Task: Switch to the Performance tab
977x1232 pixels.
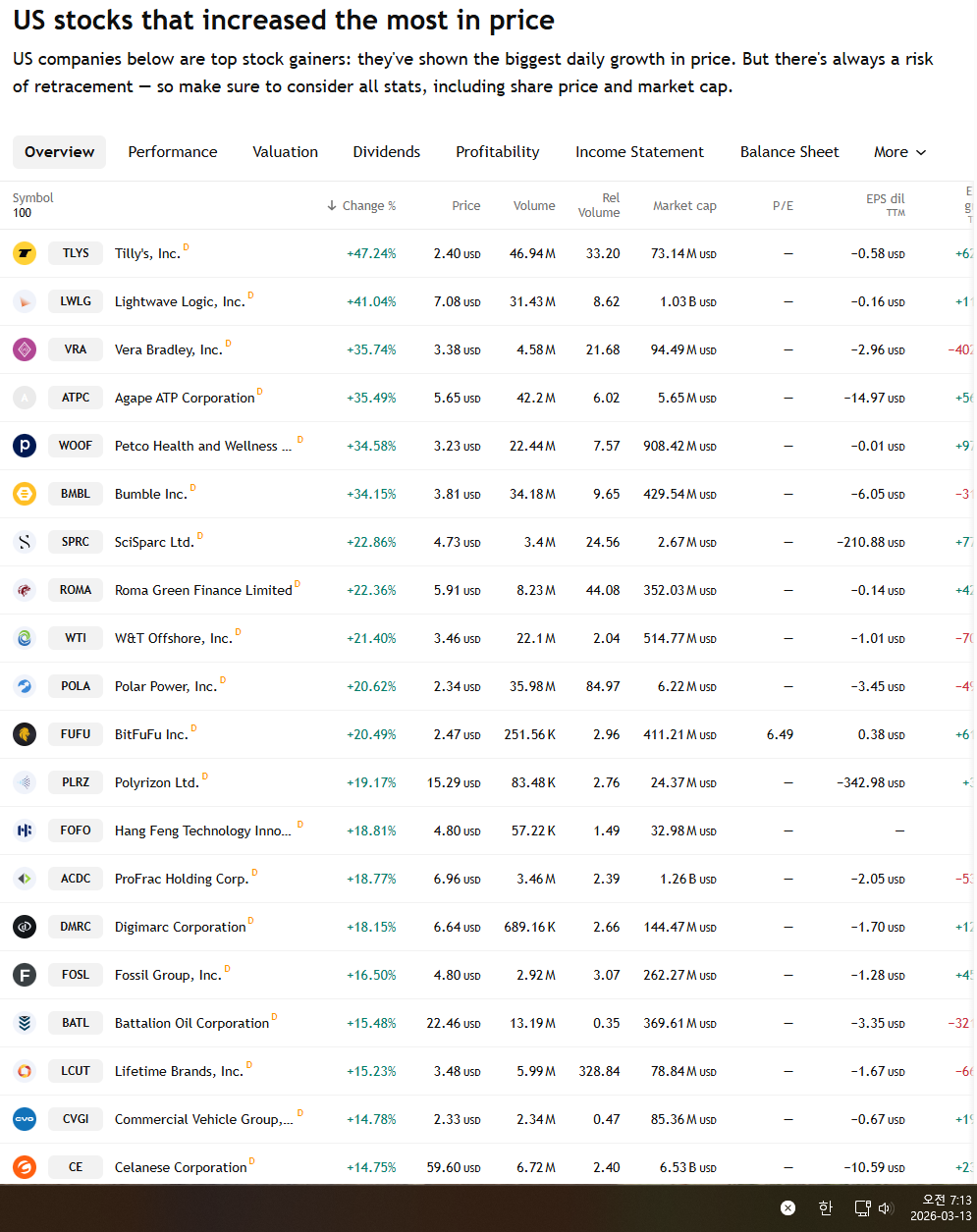Action: (x=173, y=152)
